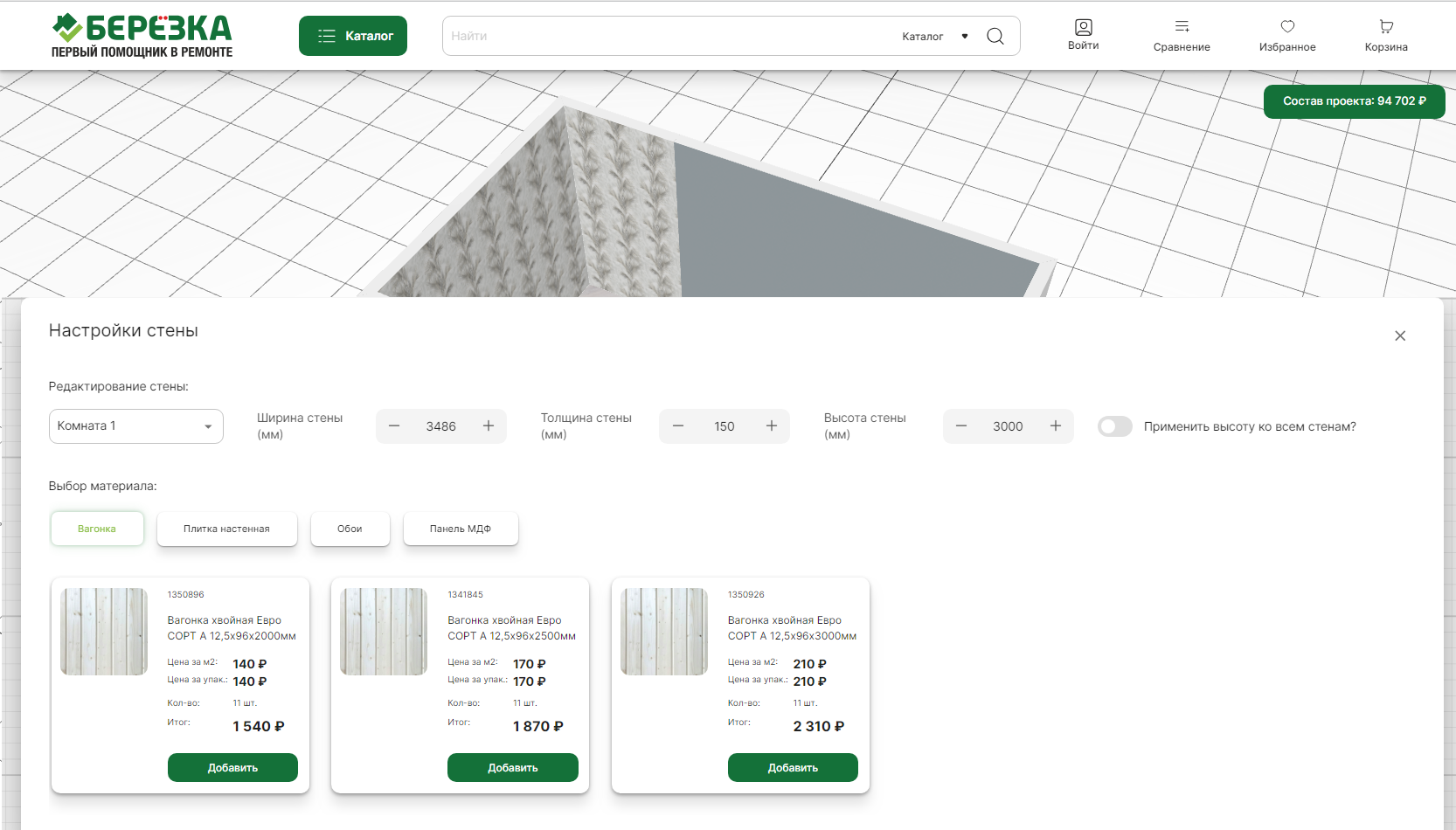Select the Панель МДФ material tab

(461, 529)
